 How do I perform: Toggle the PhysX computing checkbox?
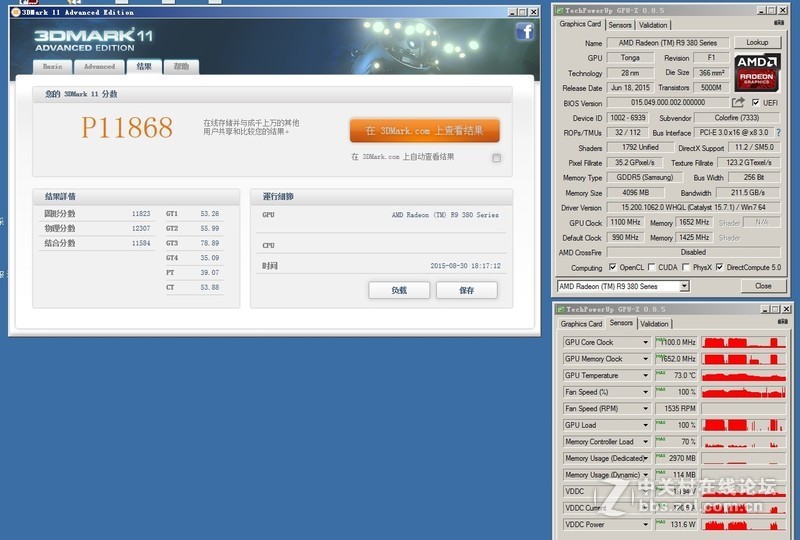point(686,267)
